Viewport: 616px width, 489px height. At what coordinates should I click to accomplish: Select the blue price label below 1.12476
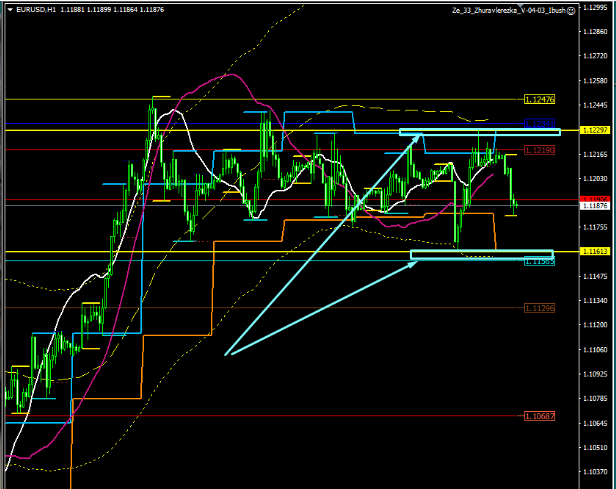tap(539, 123)
